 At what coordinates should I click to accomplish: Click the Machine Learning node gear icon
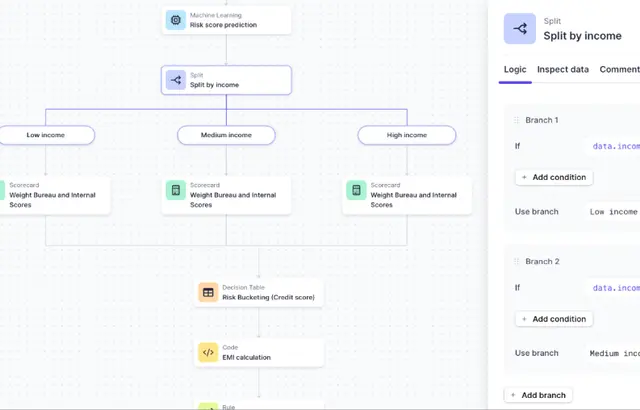click(x=176, y=20)
